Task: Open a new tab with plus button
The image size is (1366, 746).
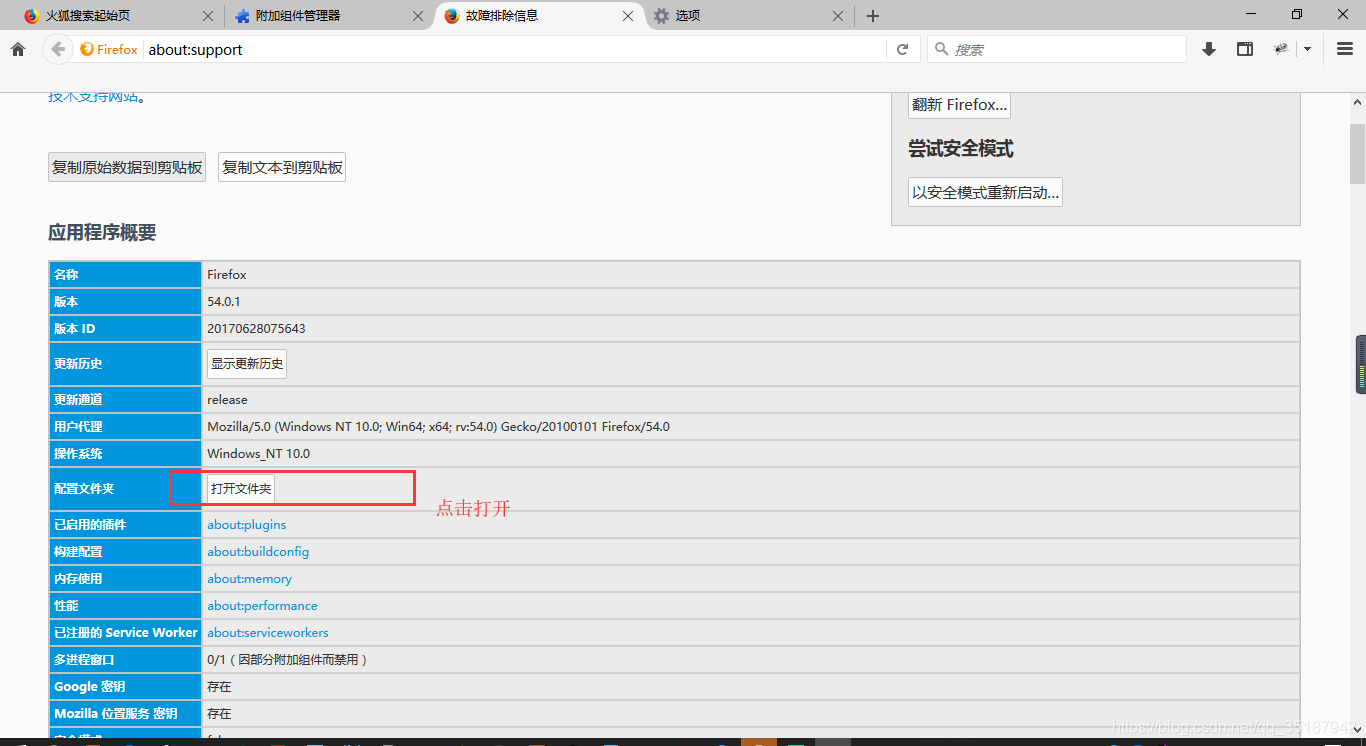Action: point(873,16)
